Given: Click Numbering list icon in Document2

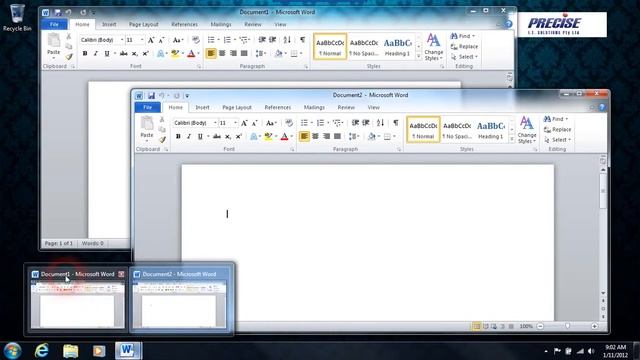Looking at the screenshot, I should click(320, 122).
